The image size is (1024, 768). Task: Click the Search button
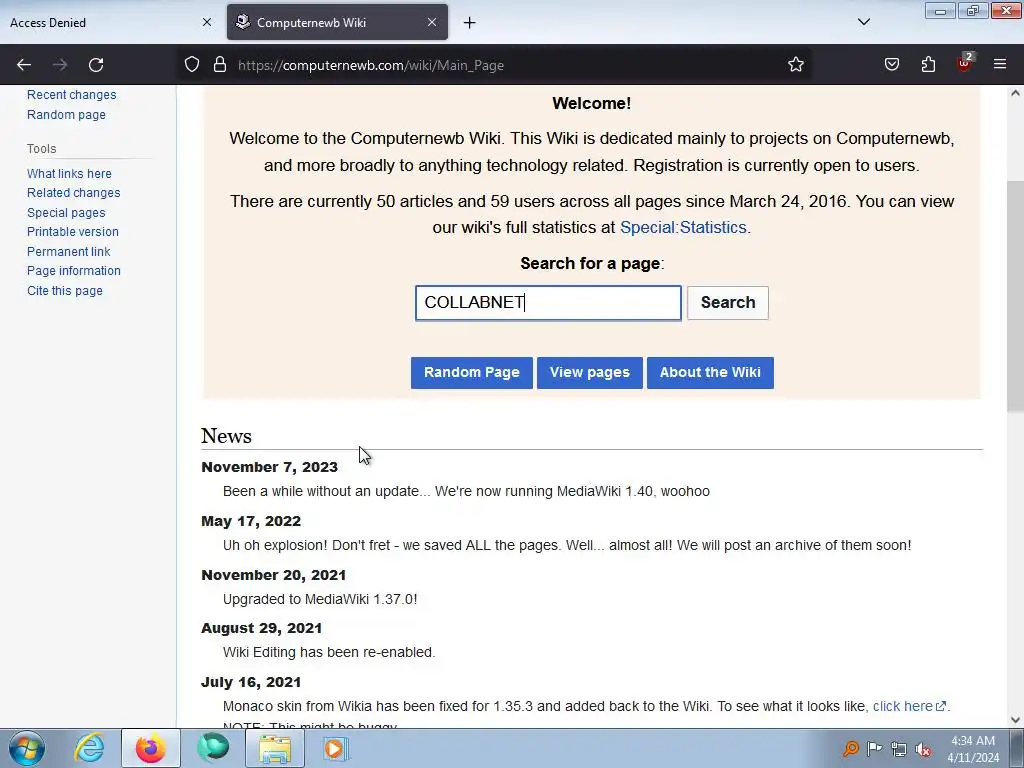[x=728, y=303]
